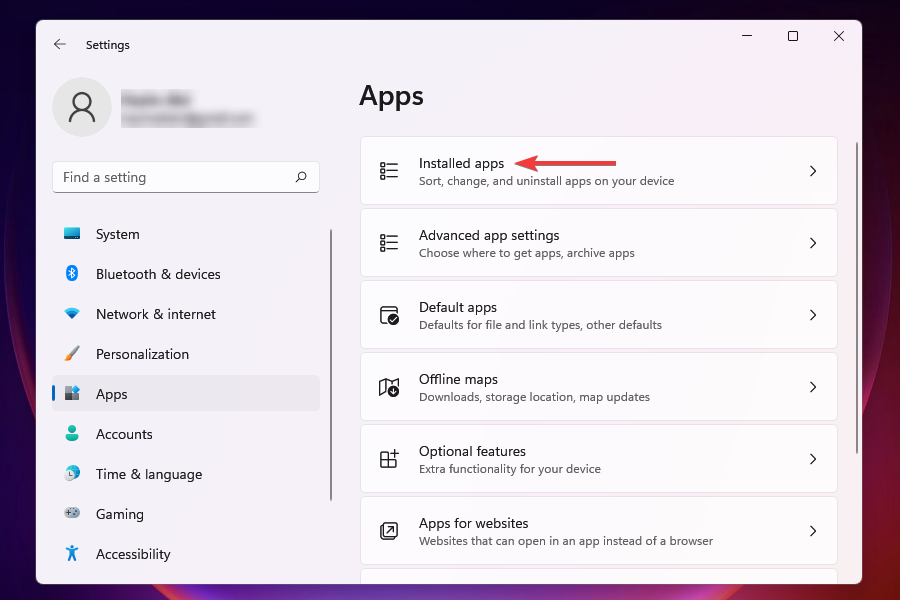Viewport: 900px width, 600px height.
Task: Open Installed apps
Action: (x=599, y=171)
